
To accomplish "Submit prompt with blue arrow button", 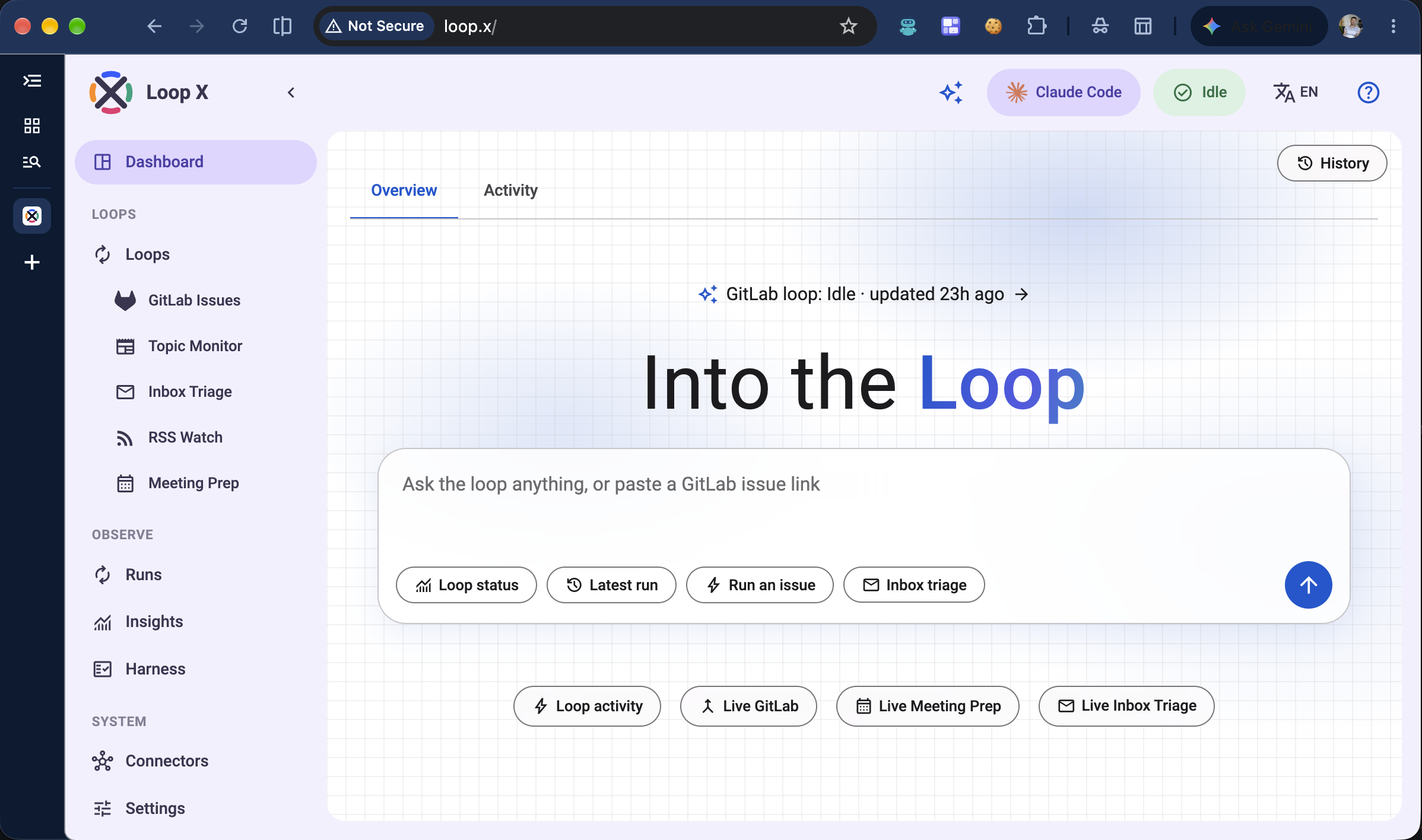I will 1309,585.
